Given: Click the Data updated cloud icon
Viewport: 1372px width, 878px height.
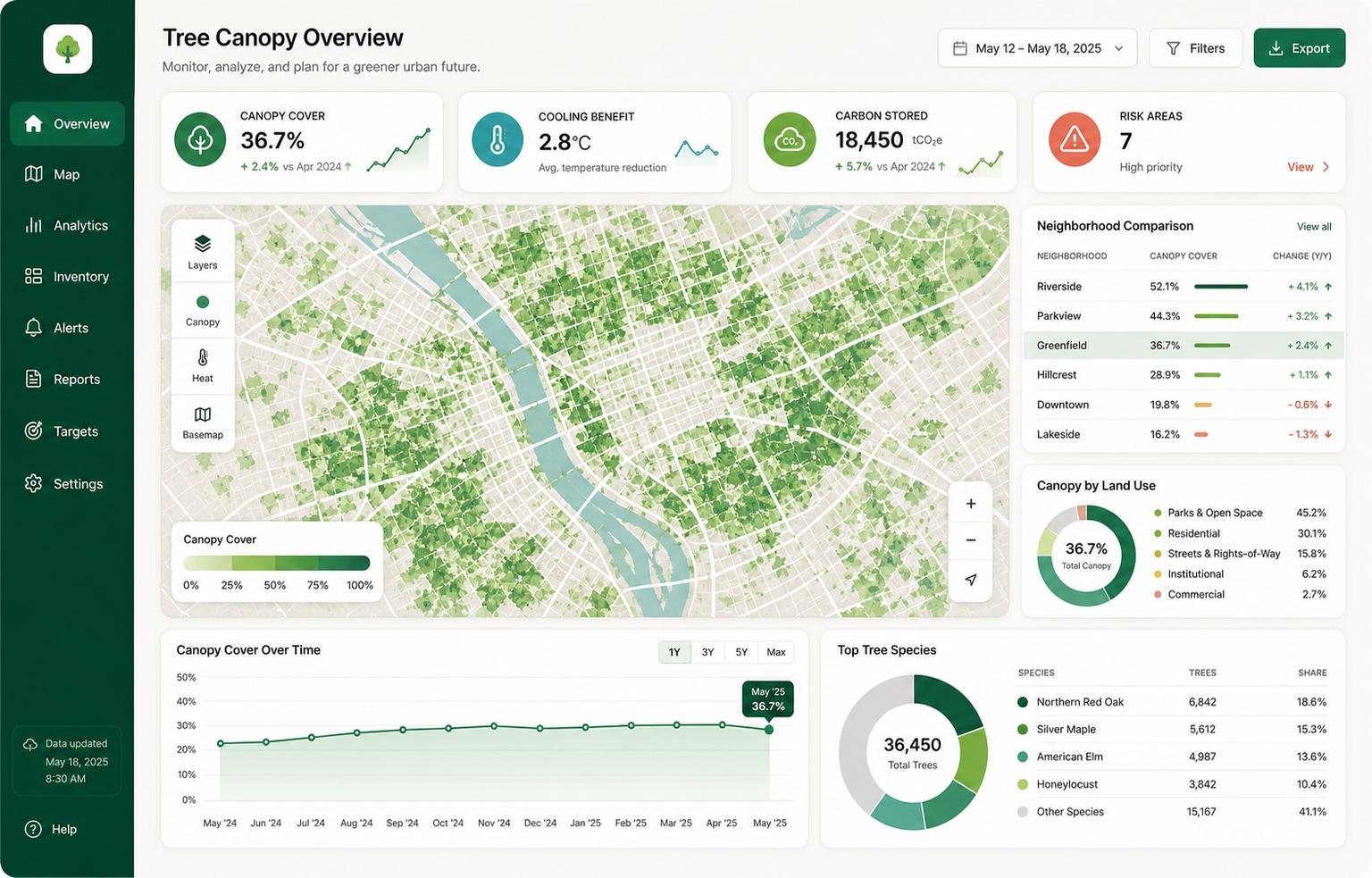Looking at the screenshot, I should coord(30,744).
